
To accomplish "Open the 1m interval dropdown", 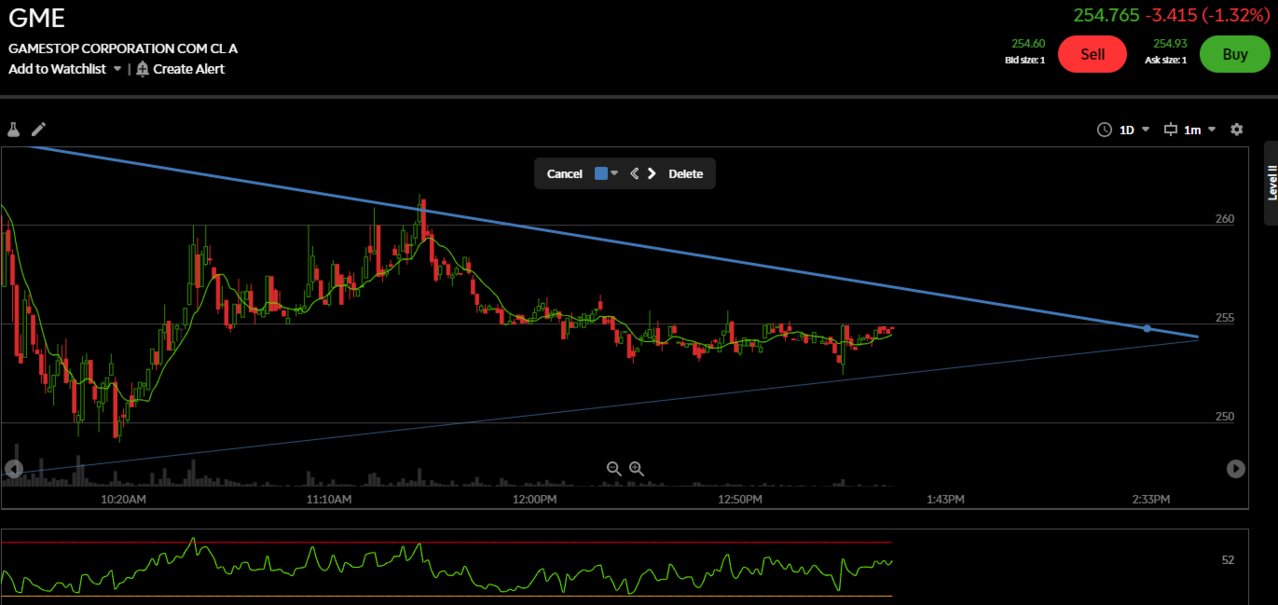I will [x=1200, y=129].
